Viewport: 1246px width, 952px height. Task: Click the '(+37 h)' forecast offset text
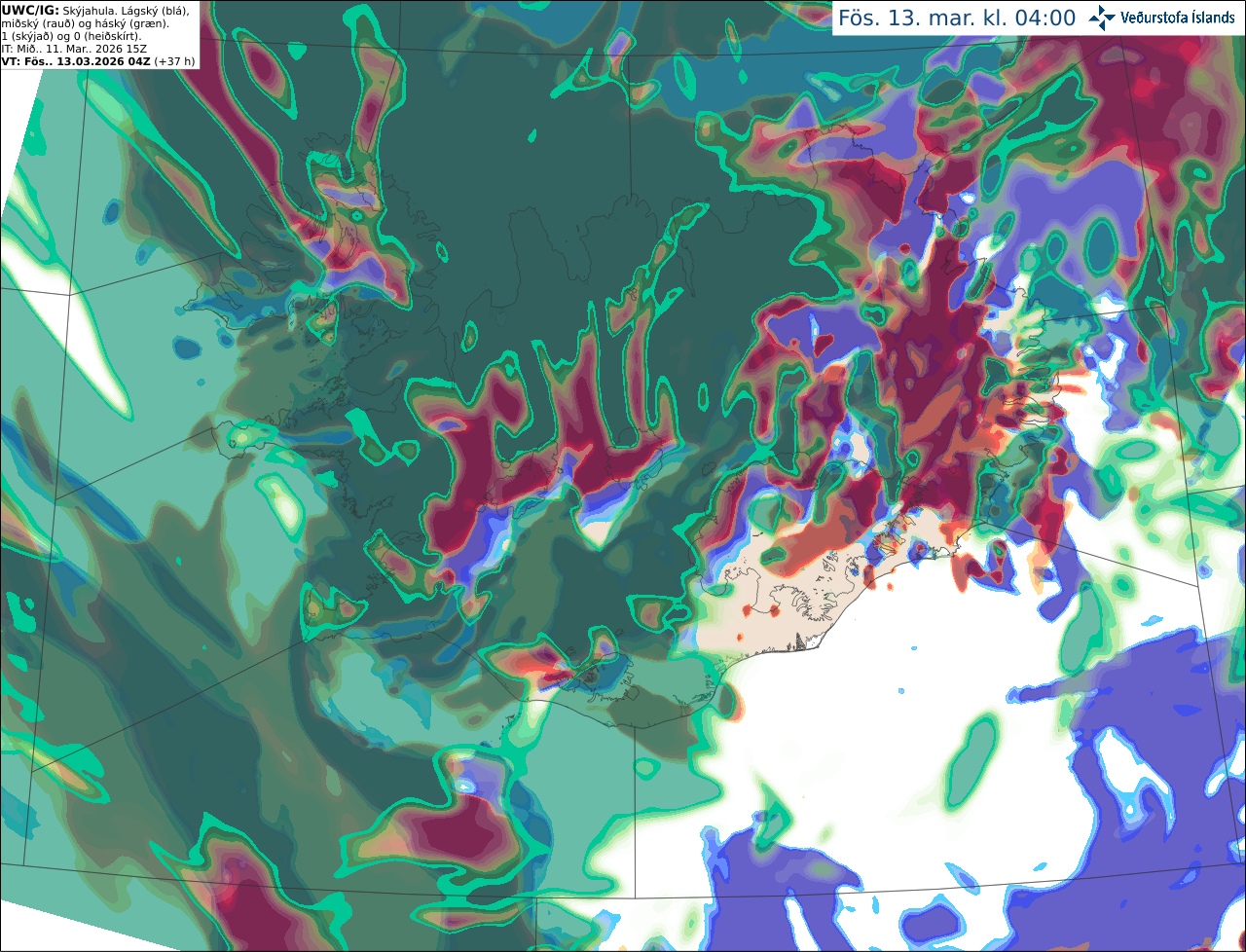pyautogui.click(x=175, y=61)
